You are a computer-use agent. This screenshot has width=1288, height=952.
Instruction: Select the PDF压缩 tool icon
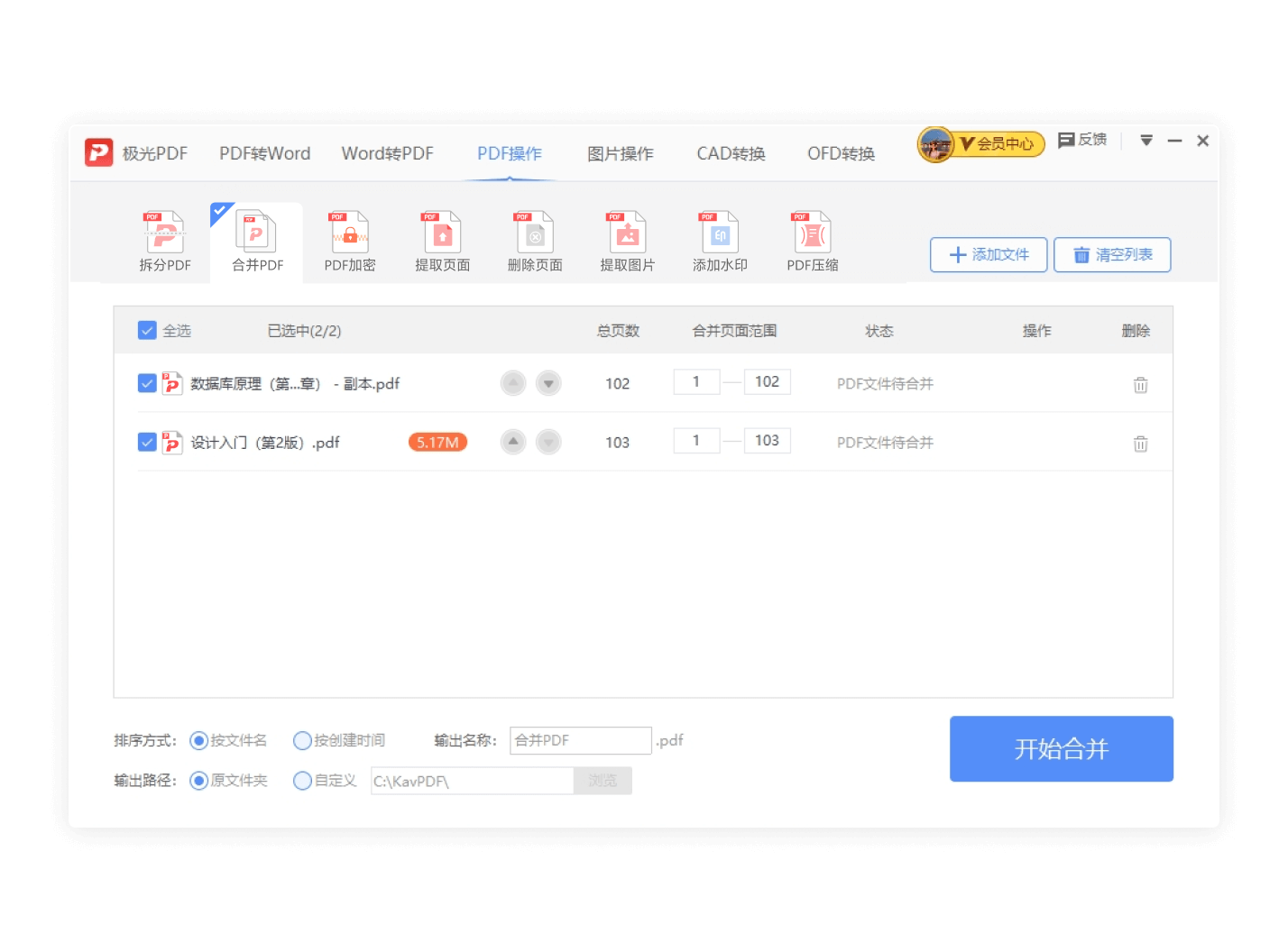810,239
